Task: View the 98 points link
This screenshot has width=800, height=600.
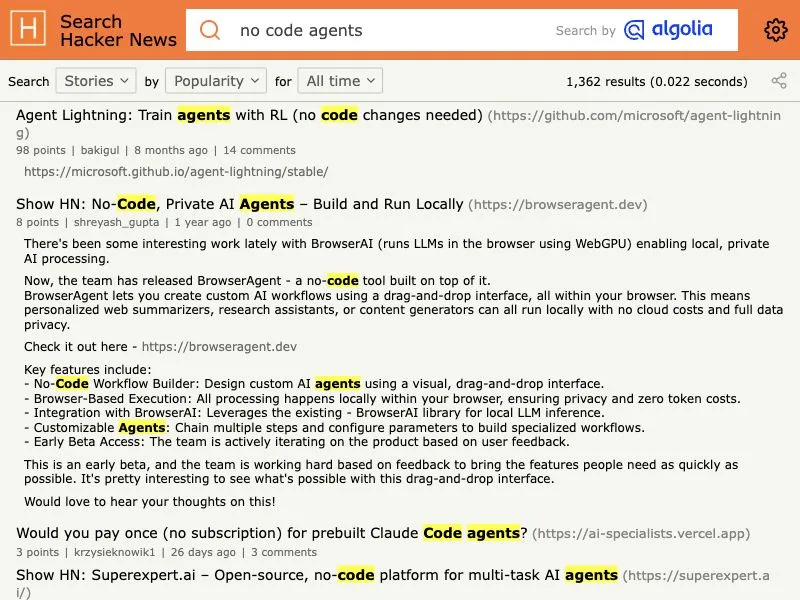Action: tap(41, 150)
